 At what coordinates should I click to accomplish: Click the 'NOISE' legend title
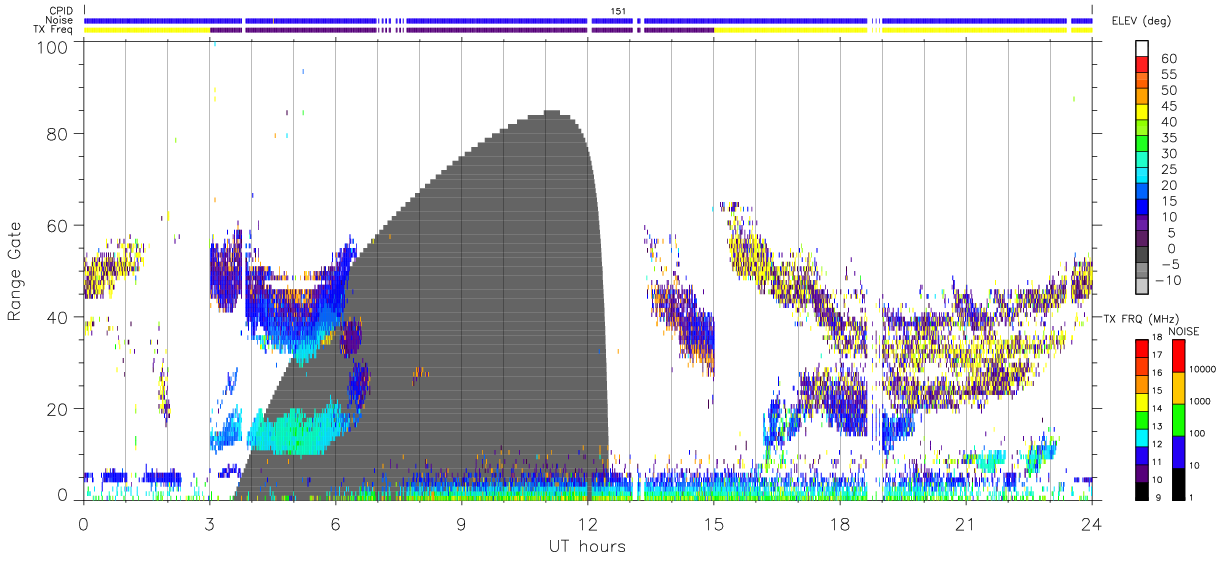[x=1185, y=331]
